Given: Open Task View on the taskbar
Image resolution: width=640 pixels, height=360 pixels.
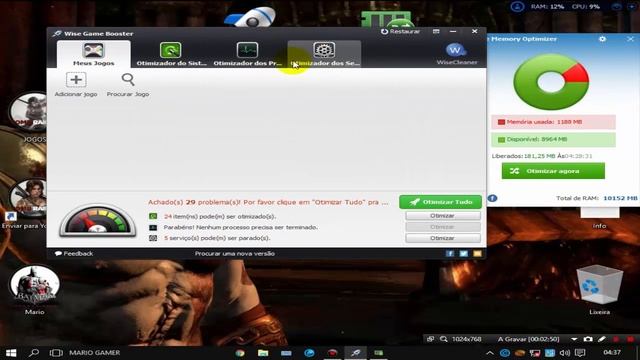Looking at the screenshot, I should (x=56, y=353).
